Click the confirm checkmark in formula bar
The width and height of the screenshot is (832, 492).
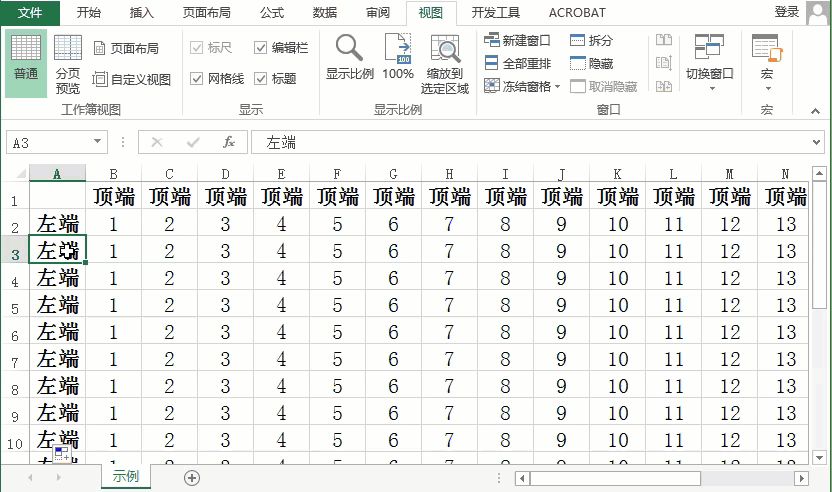click(x=193, y=142)
